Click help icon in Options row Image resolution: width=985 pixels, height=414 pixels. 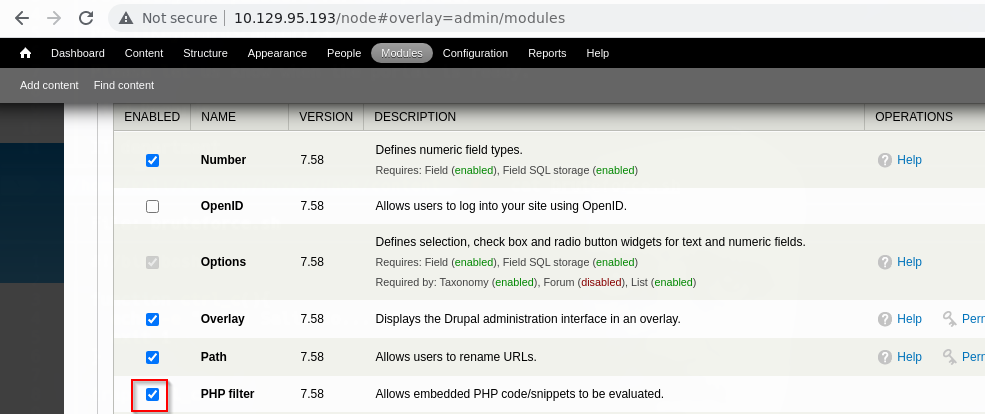(x=884, y=262)
